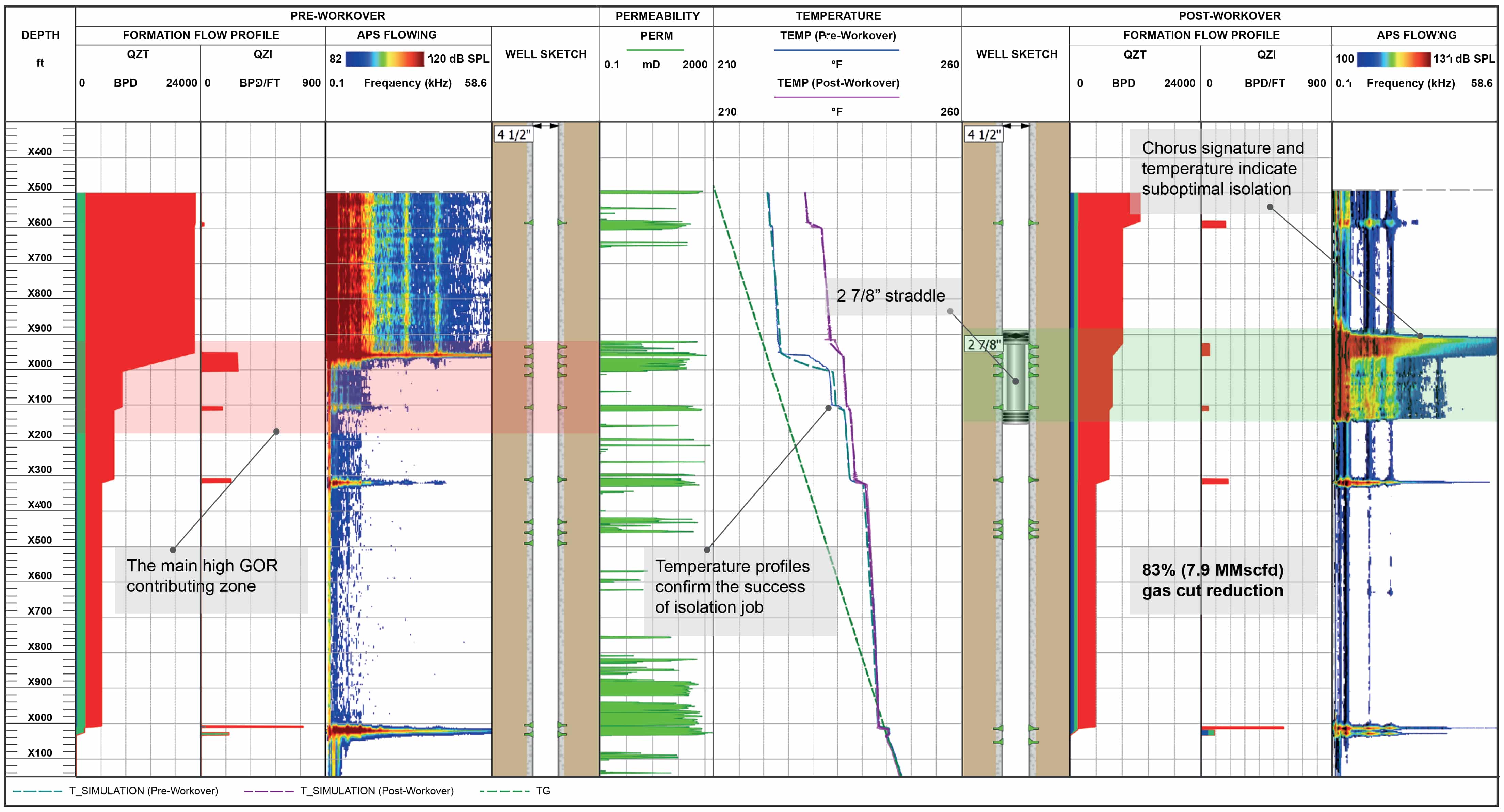Click the T_SIMULATION (Post-Workover) legend entry
The height and width of the screenshot is (812, 1504).
click(x=377, y=791)
